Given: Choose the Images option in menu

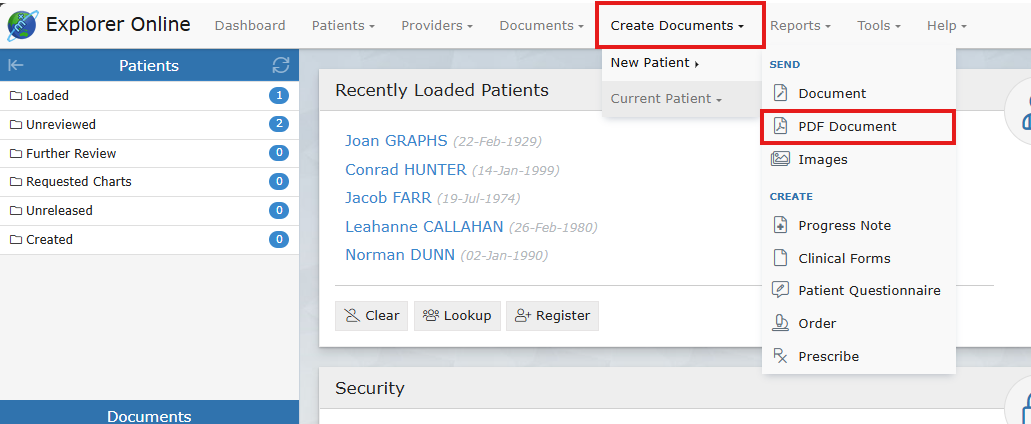Looking at the screenshot, I should click(822, 160).
